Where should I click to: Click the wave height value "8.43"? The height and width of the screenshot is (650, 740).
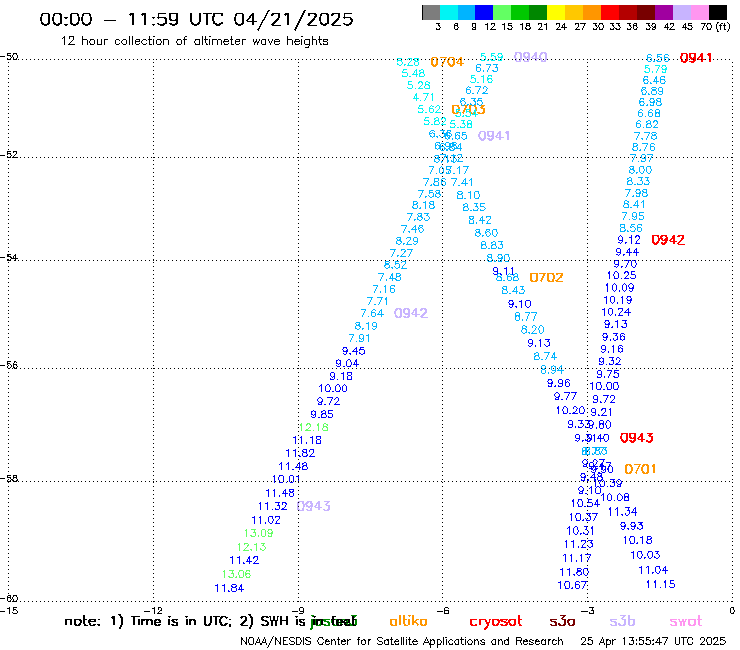coord(513,290)
